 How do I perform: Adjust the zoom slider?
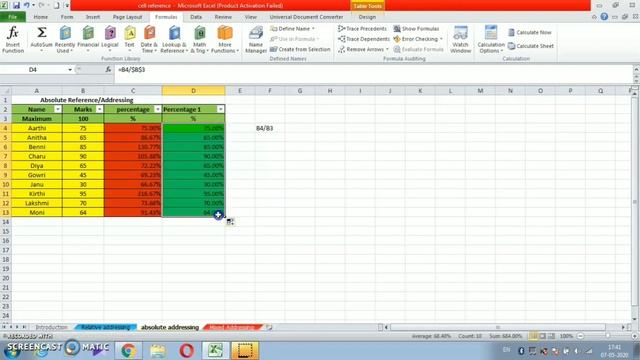(x=607, y=336)
